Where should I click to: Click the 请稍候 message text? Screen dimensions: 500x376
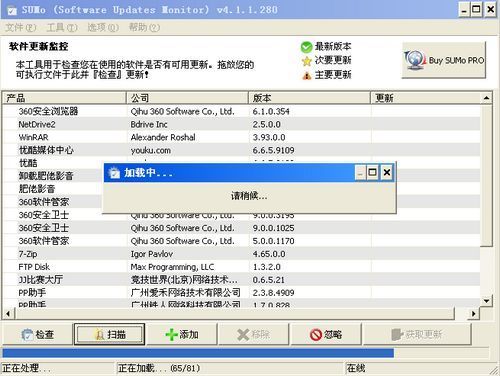(249, 196)
